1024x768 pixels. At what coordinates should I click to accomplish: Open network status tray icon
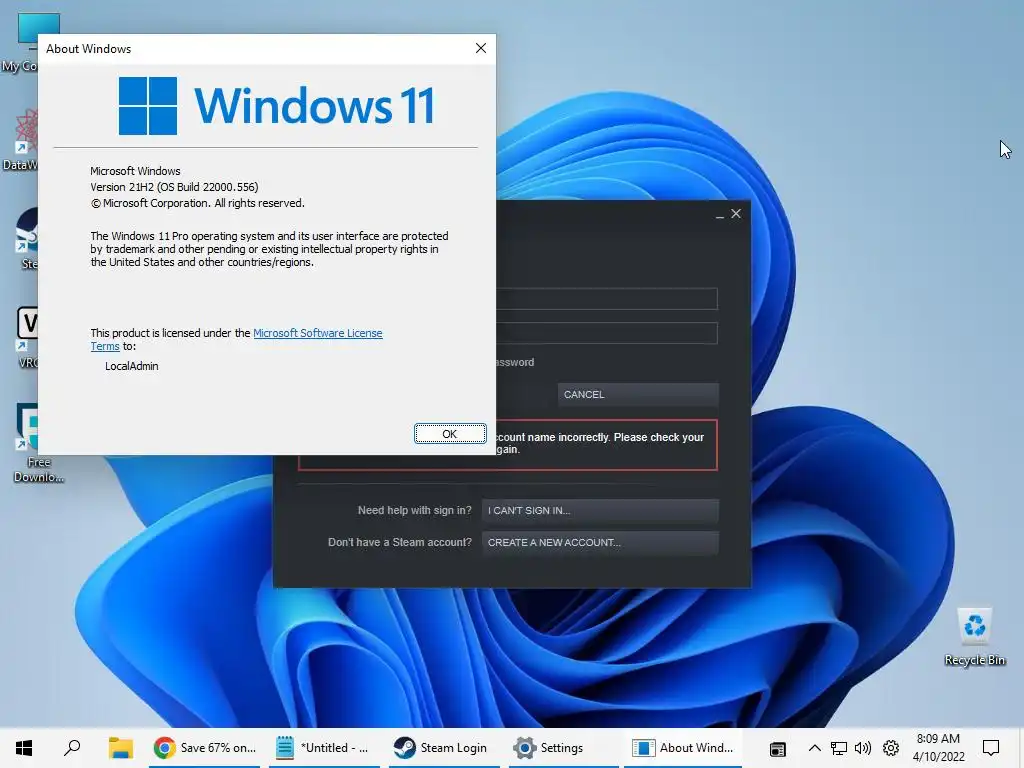pos(839,748)
